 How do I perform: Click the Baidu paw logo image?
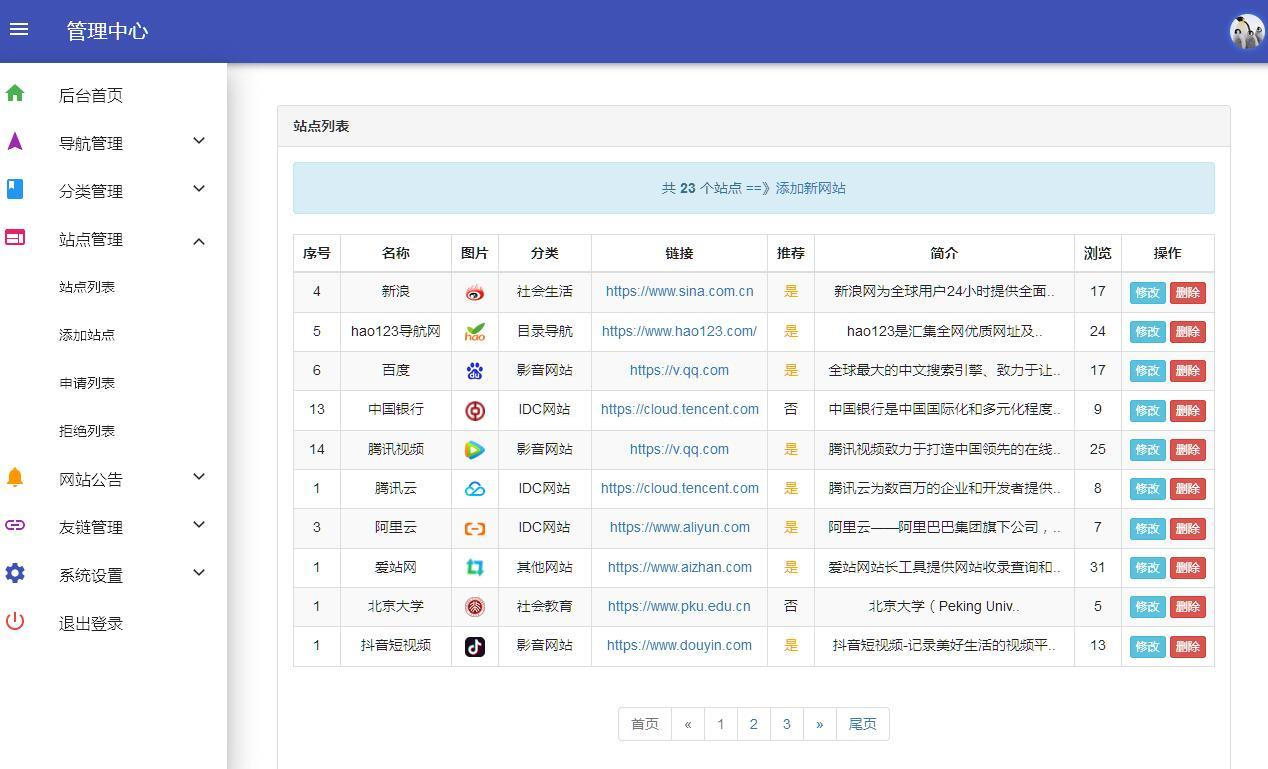tap(475, 371)
